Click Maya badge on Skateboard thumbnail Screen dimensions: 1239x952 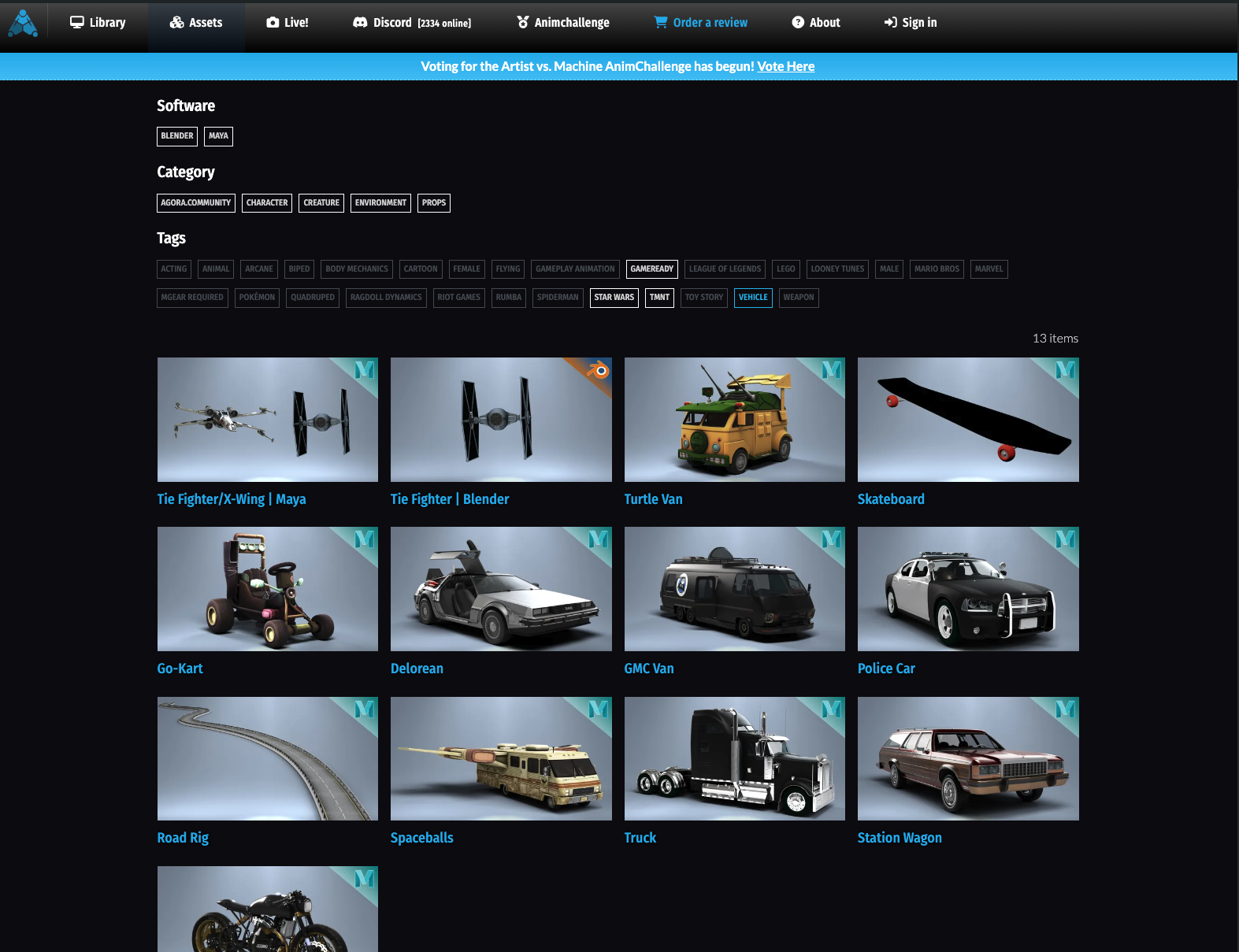(1065, 369)
